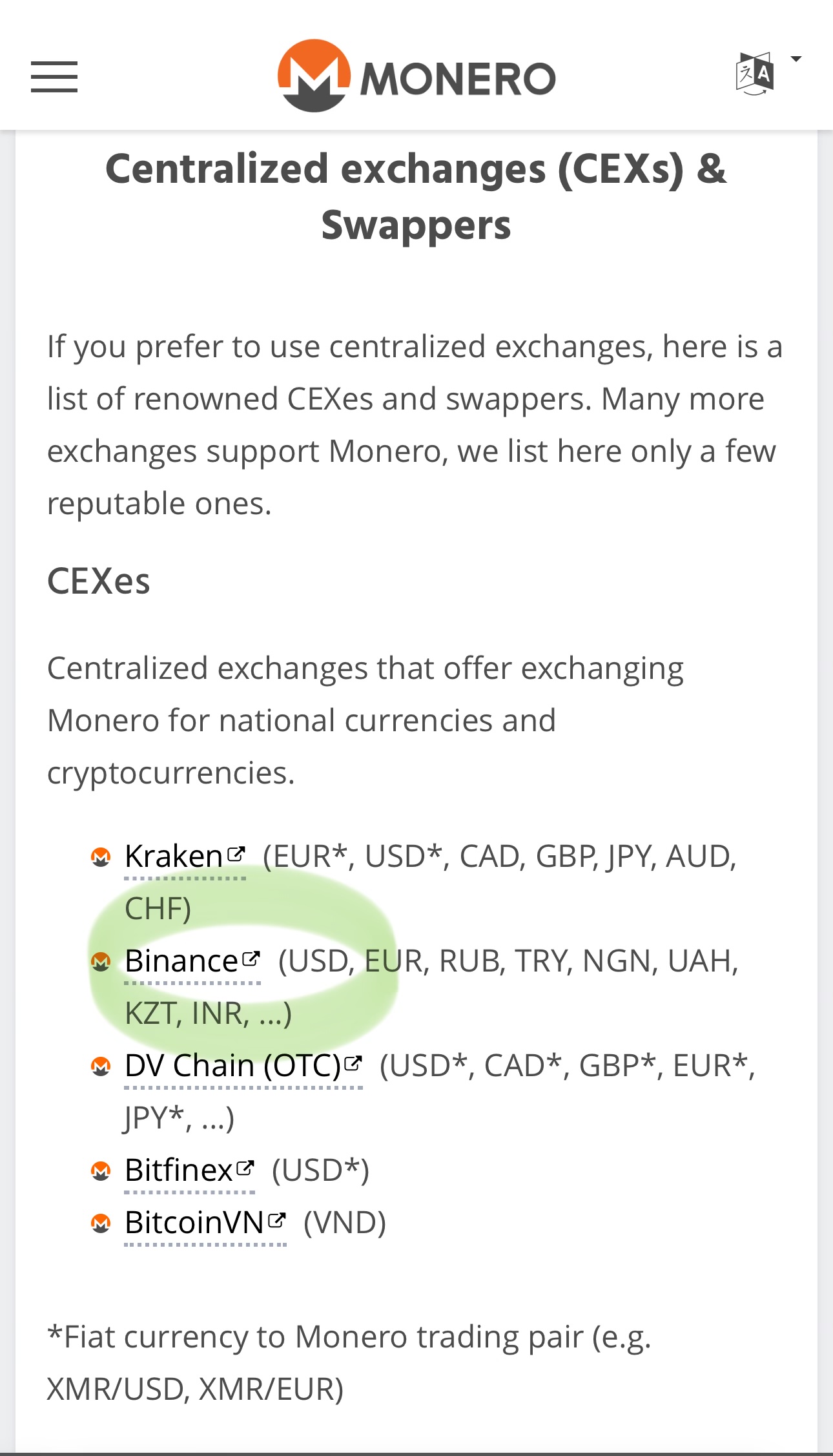
Task: Expand the language dropdown arrow
Action: 796,59
